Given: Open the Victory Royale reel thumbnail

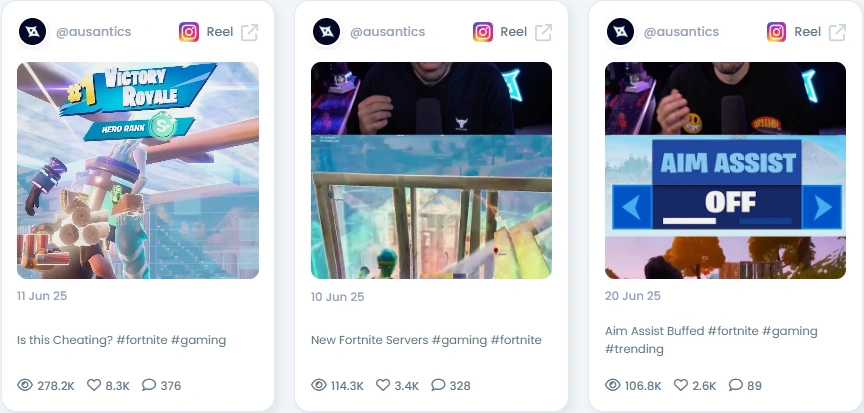Looking at the screenshot, I should (x=138, y=170).
